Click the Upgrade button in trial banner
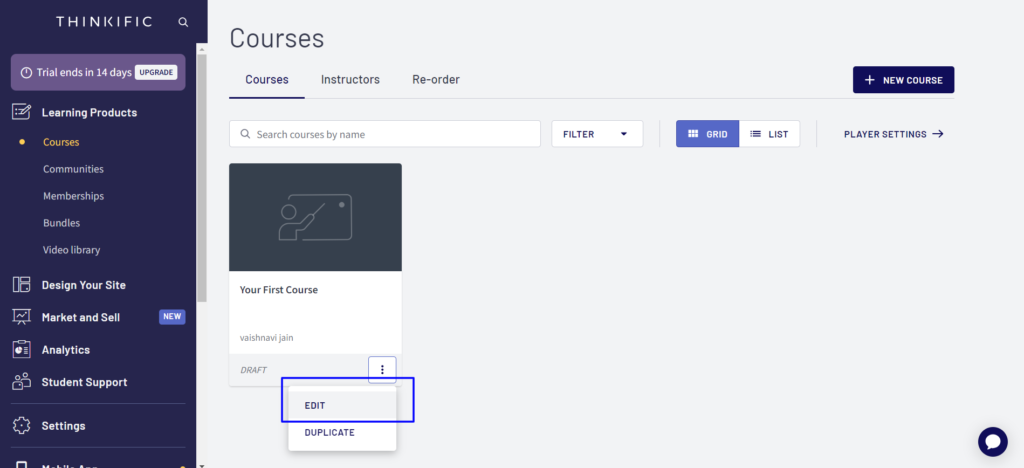 156,72
